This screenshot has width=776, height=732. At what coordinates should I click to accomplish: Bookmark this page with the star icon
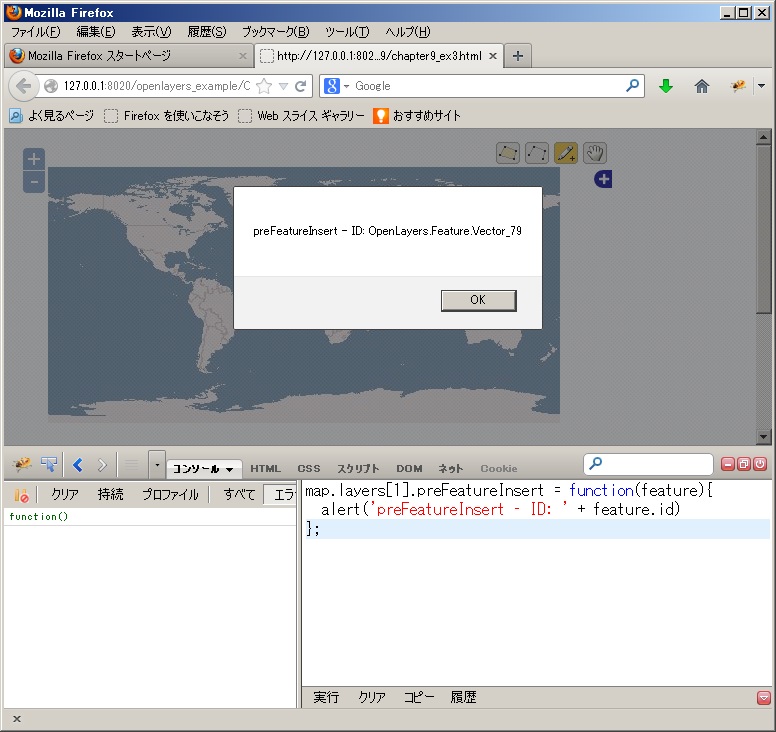tap(264, 86)
